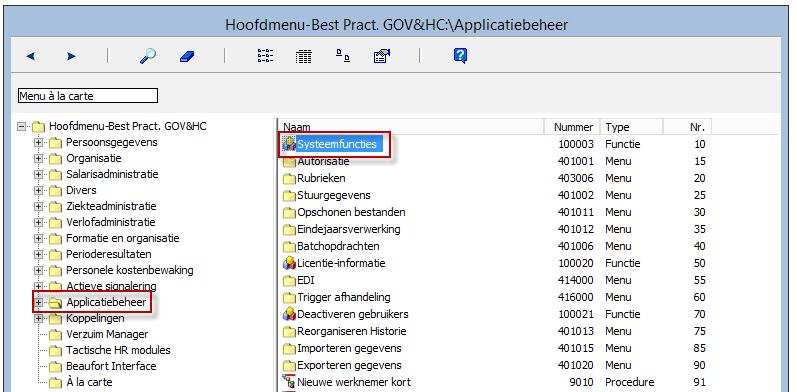This screenshot has width=797, height=392.
Task: Open help with the question mark icon
Action: point(460,55)
